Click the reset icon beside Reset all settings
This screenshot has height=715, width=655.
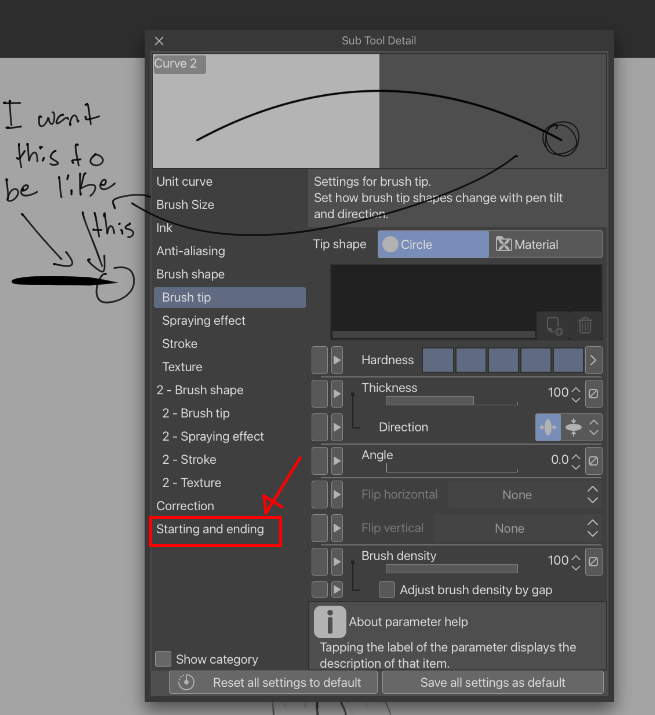[186, 683]
